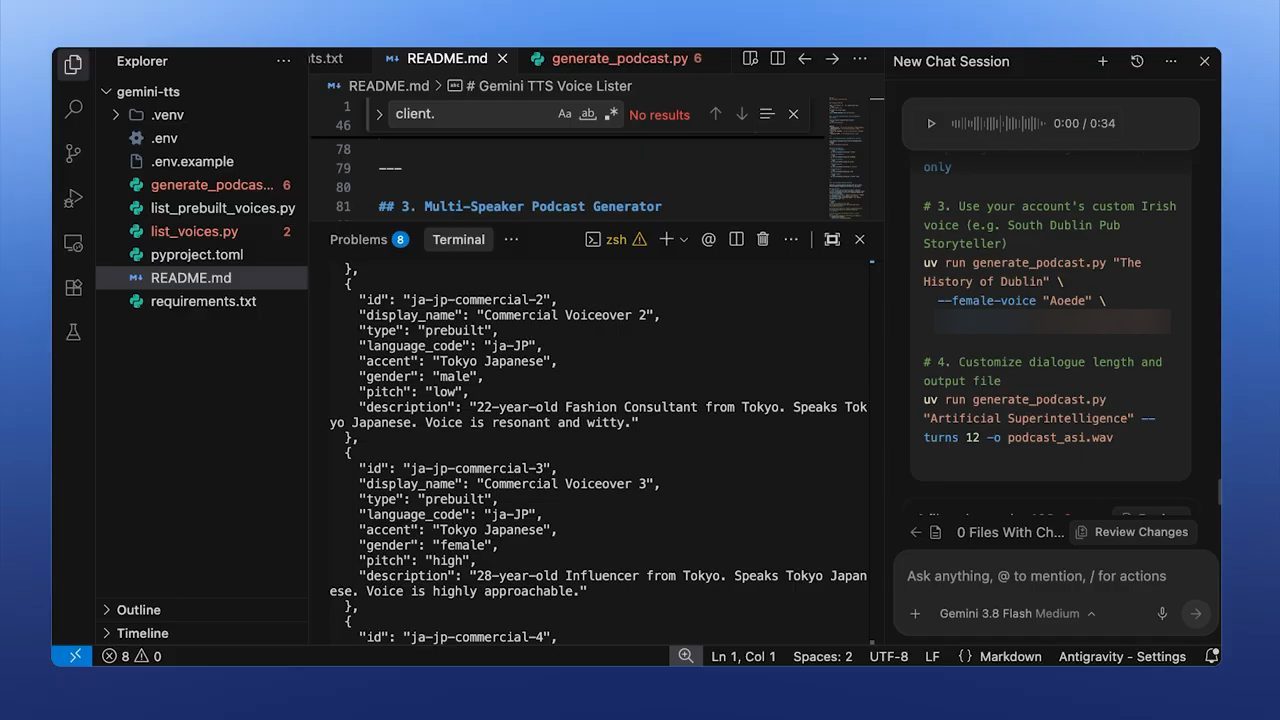
Task: Delete the terminal with the trash icon
Action: (x=763, y=239)
